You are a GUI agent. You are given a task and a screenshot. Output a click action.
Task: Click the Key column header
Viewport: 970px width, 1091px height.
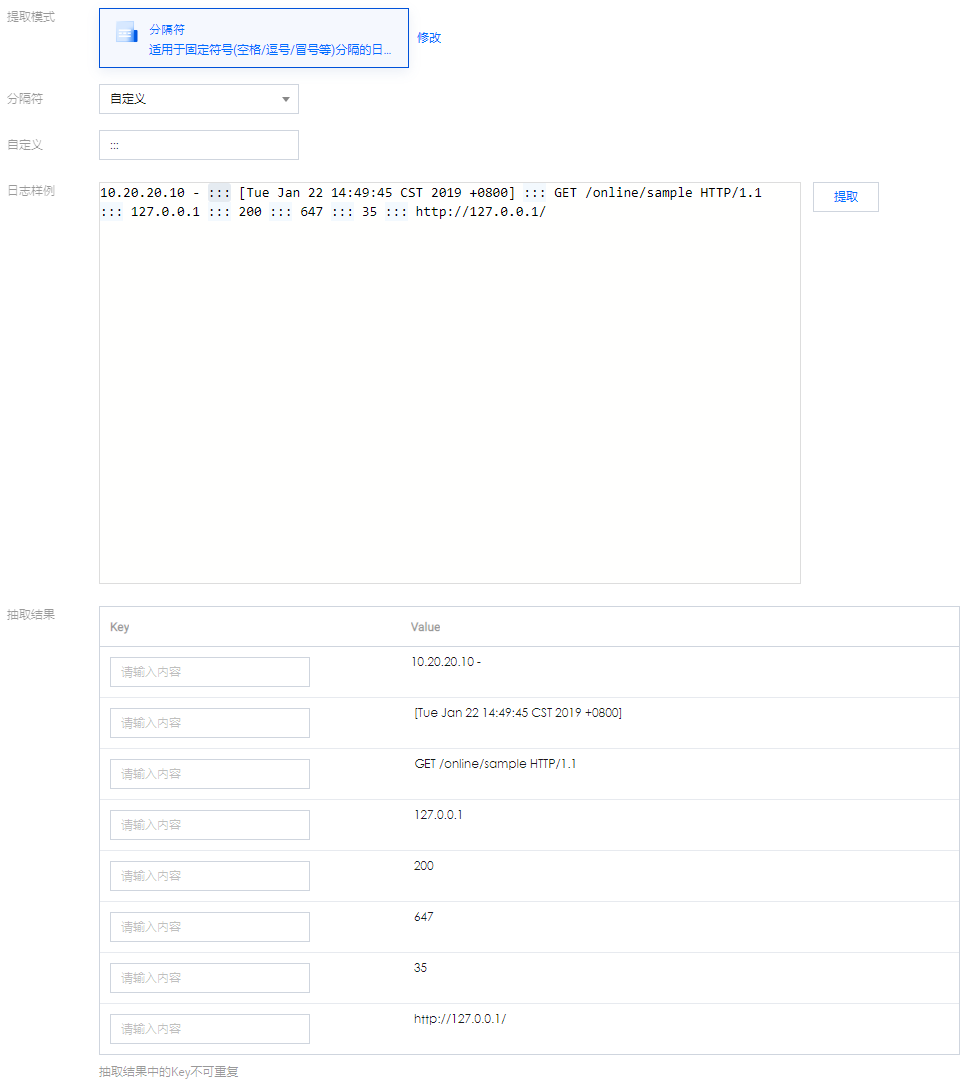[x=120, y=627]
